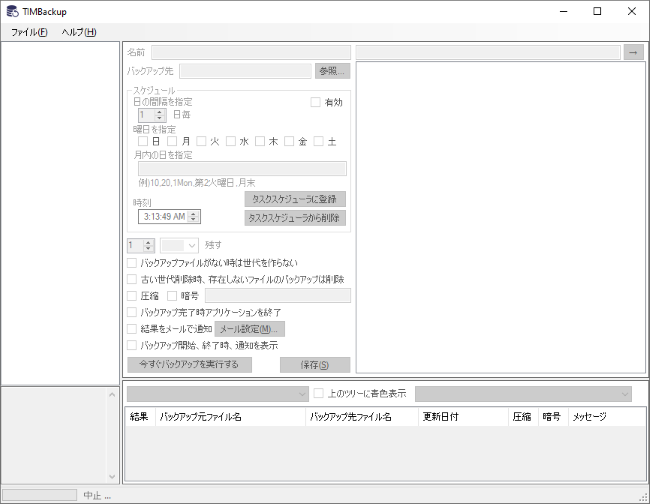Click the 暗号 column header
650x504 pixels.
point(553,417)
